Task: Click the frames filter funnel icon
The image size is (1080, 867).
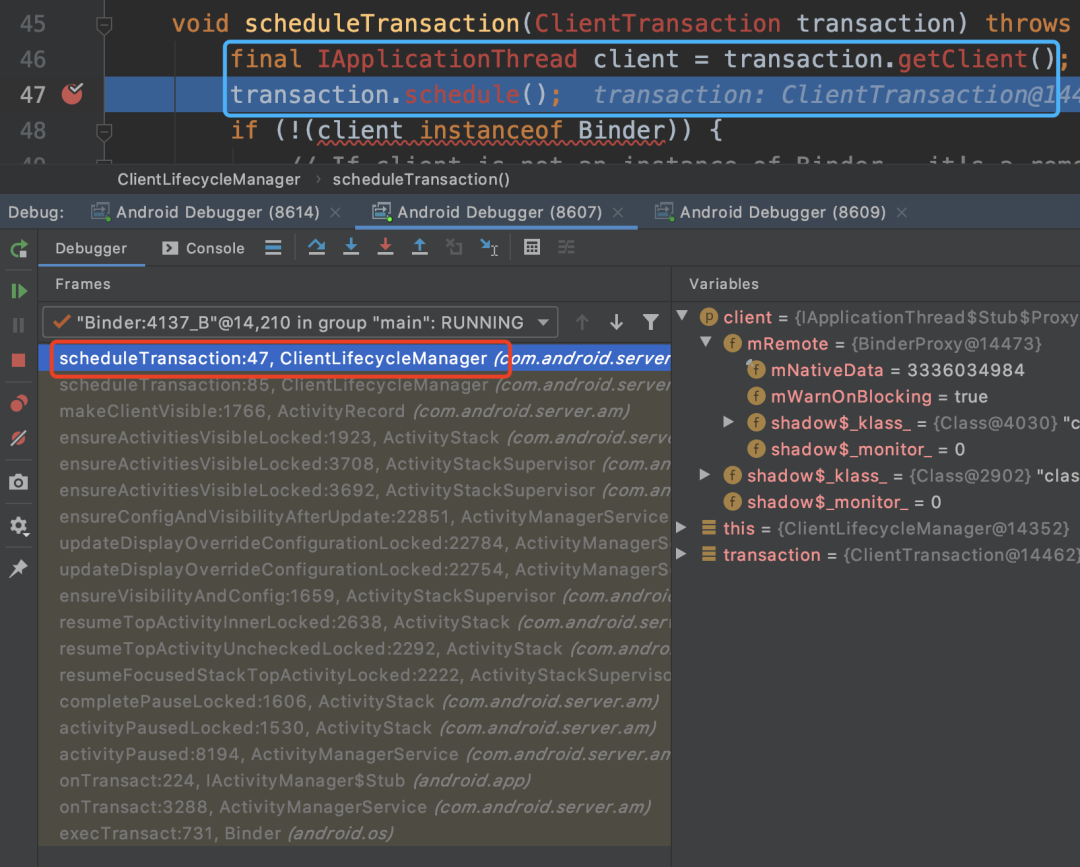Action: [x=651, y=322]
